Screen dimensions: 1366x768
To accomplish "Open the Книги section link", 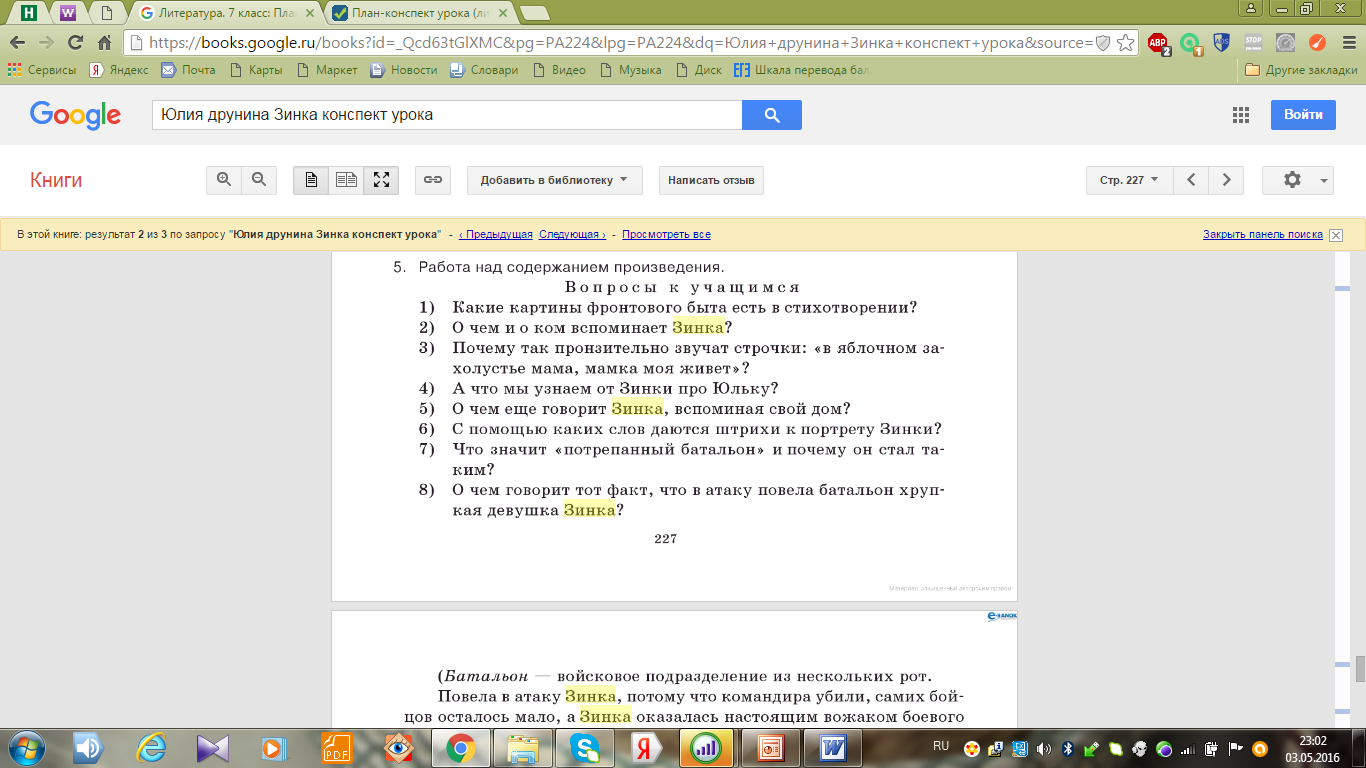I will click(x=56, y=180).
